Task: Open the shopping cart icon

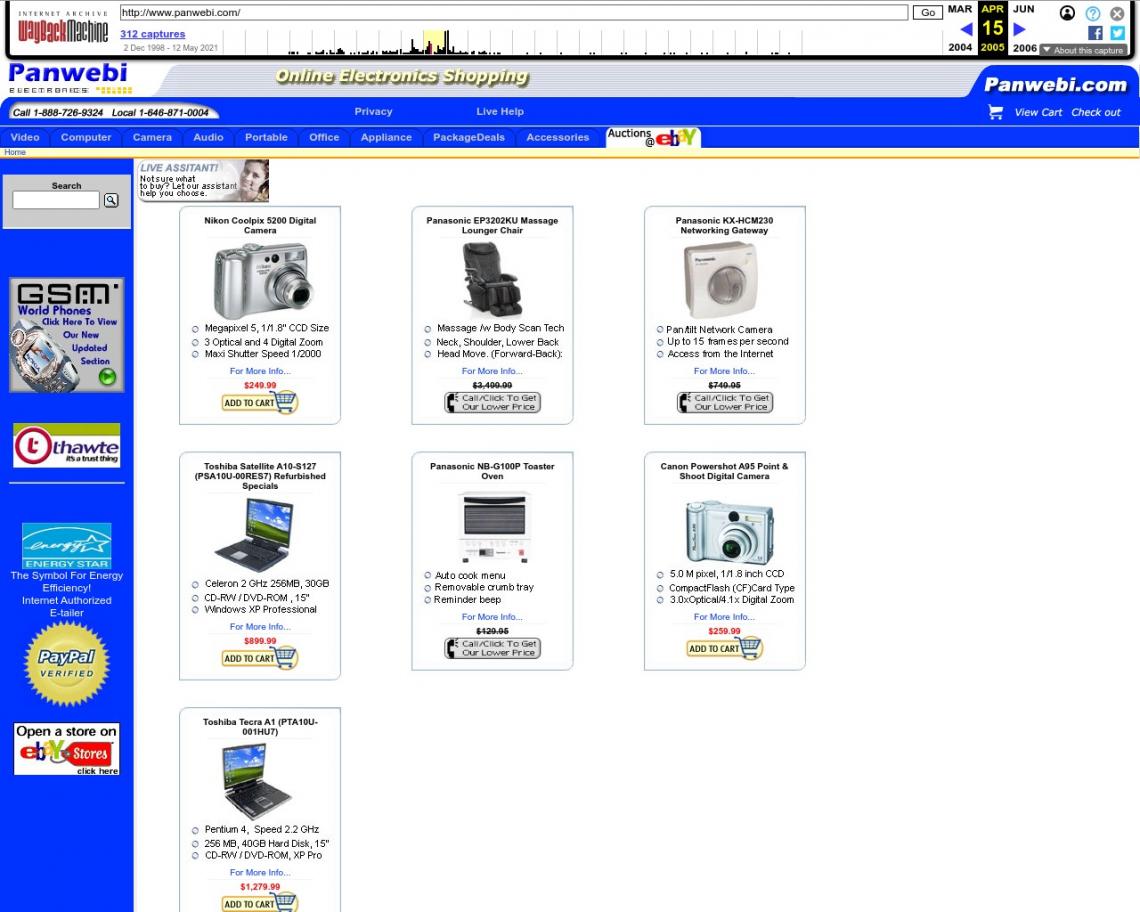Action: [995, 112]
